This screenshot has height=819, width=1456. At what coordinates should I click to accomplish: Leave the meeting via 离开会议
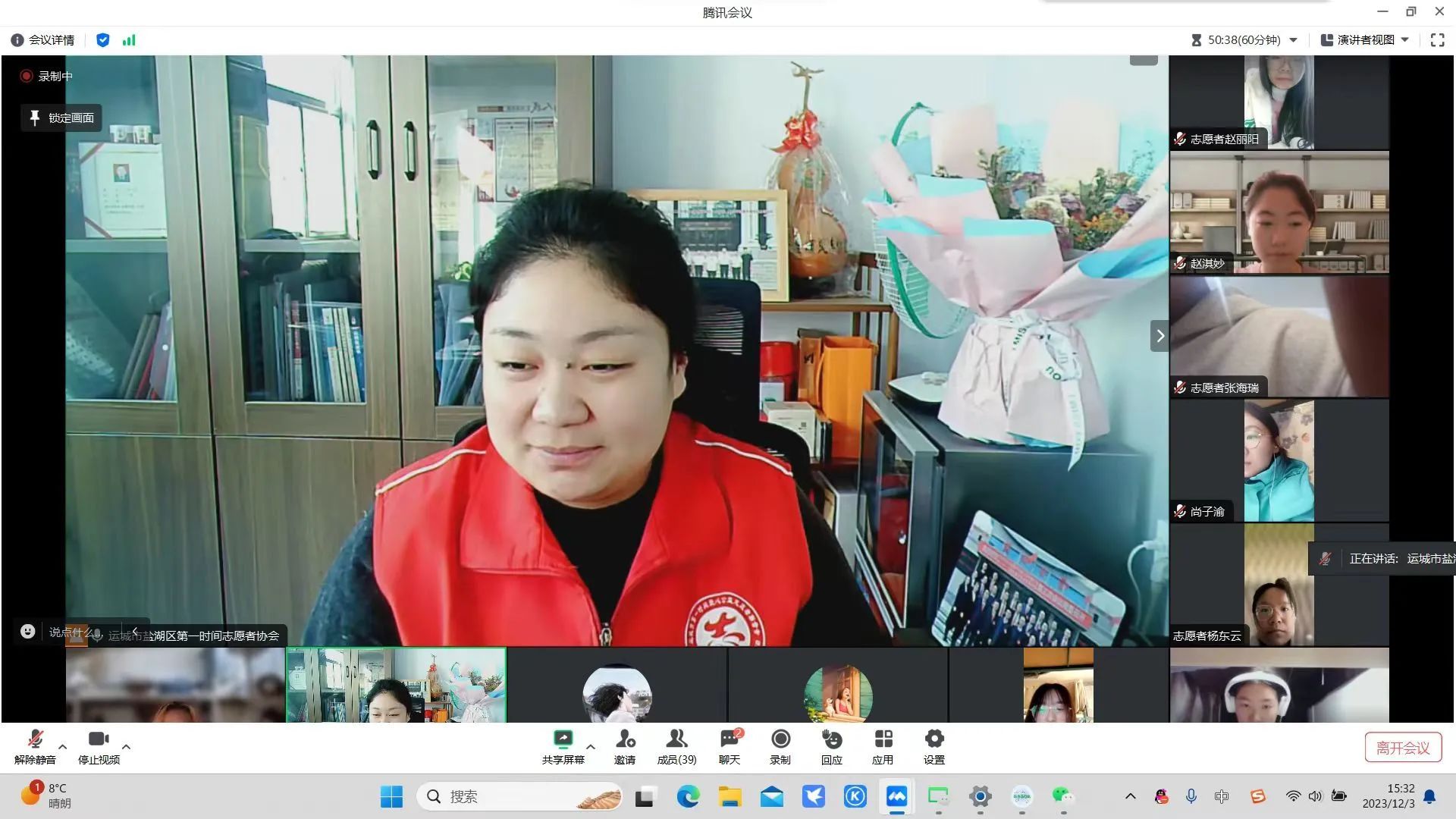[x=1403, y=748]
